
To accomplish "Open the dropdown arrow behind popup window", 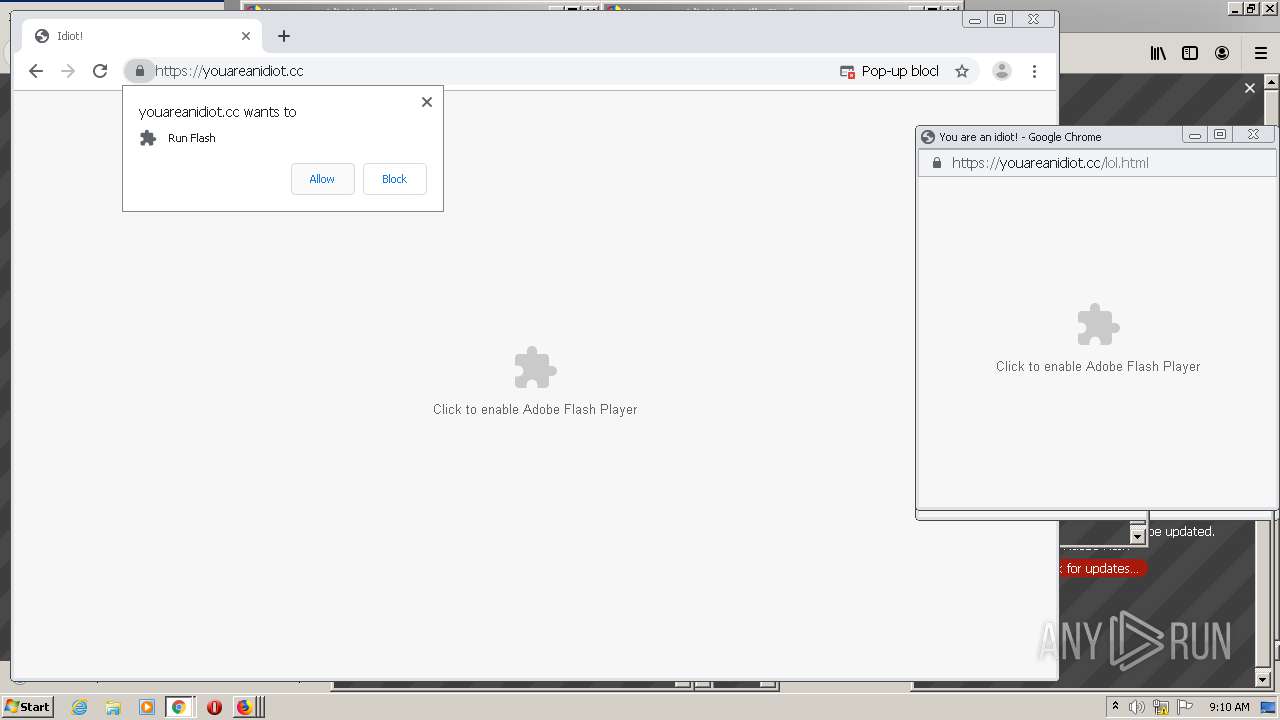I will point(1137,536).
